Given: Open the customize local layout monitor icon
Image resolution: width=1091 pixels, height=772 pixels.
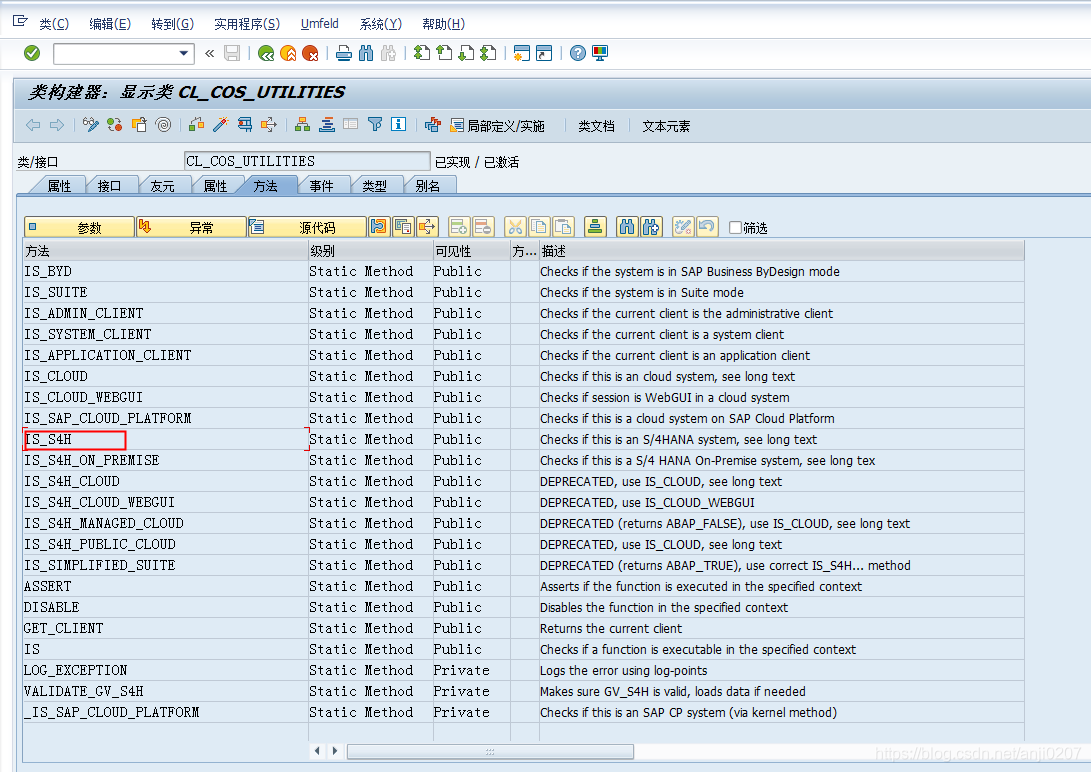Looking at the screenshot, I should tap(600, 53).
